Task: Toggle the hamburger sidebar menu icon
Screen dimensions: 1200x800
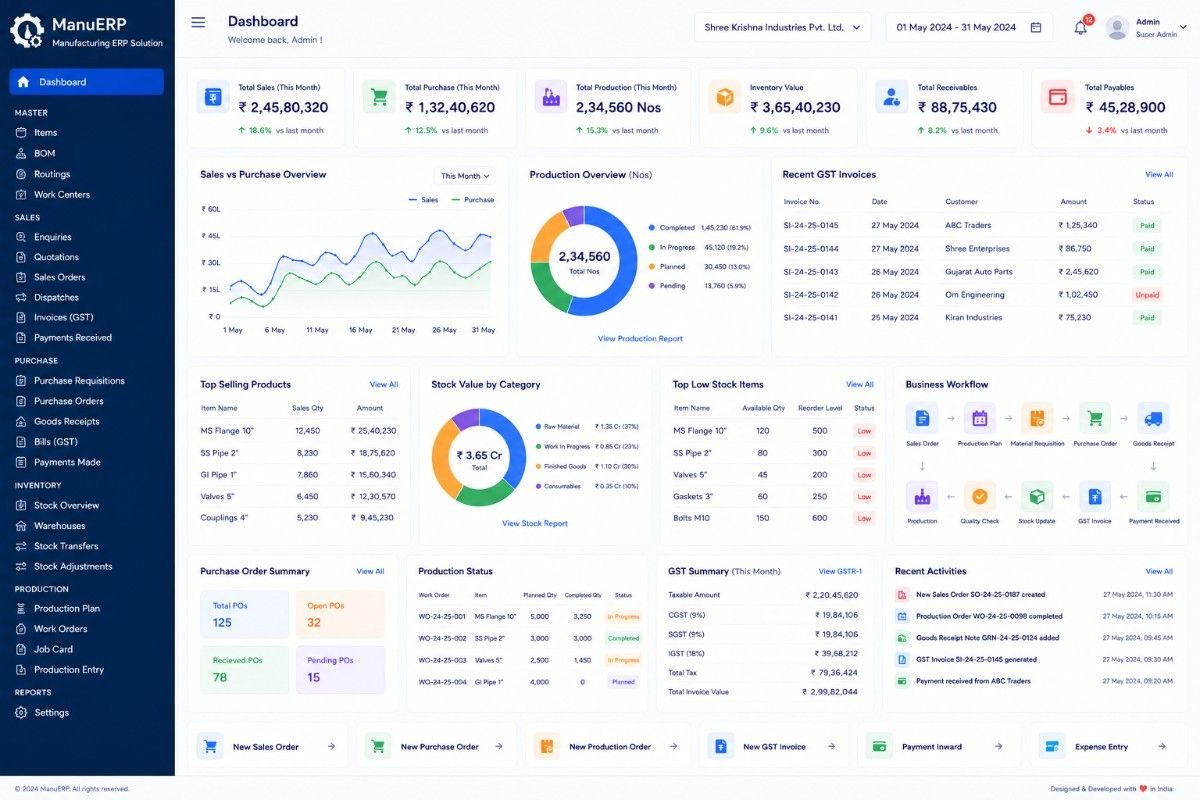Action: pos(198,22)
